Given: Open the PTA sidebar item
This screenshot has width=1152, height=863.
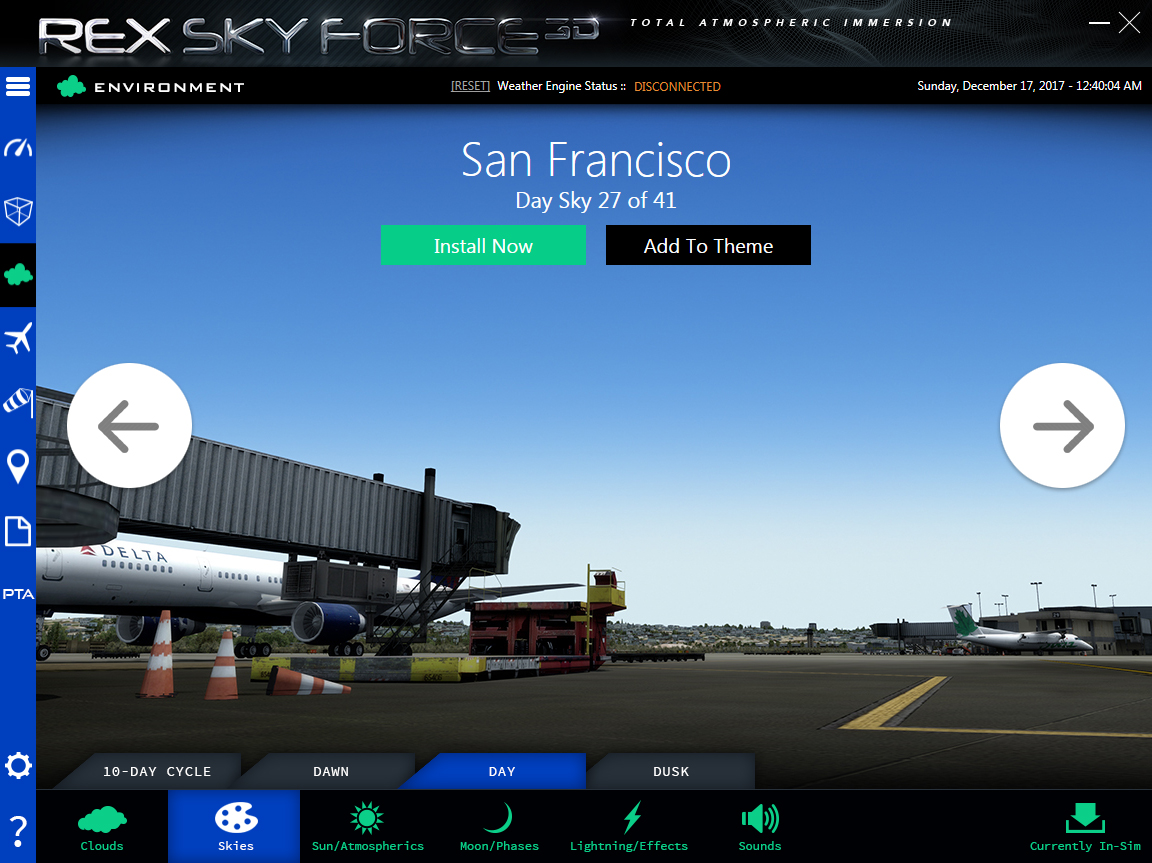Looking at the screenshot, I should [x=18, y=593].
